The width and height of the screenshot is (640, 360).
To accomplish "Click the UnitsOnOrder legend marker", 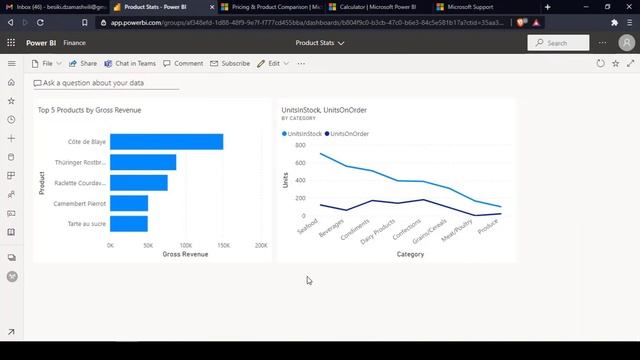I will 327,133.
